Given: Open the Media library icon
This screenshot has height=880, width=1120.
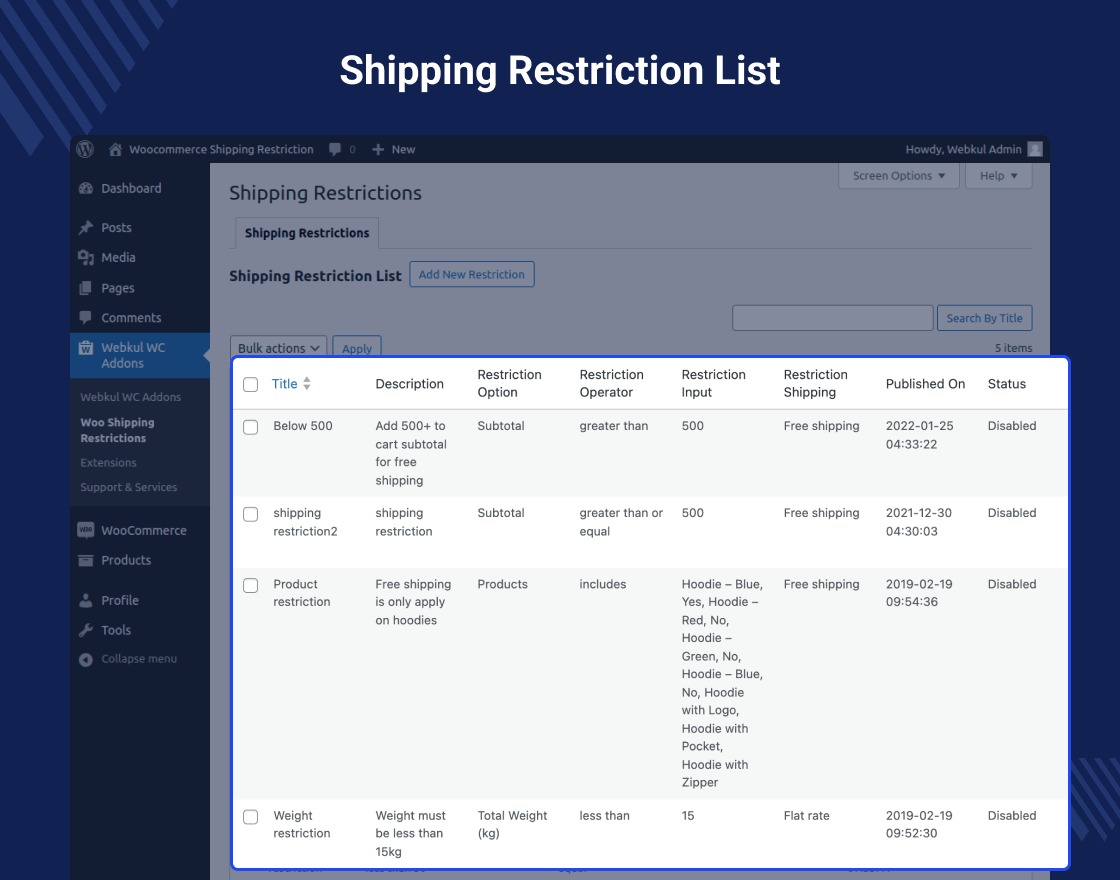Looking at the screenshot, I should [x=85, y=257].
